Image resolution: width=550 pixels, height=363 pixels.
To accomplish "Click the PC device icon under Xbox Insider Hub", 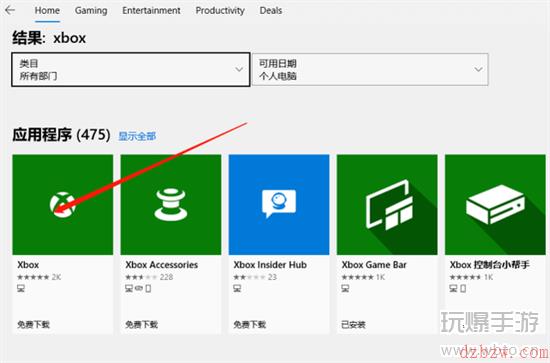I will pos(237,289).
